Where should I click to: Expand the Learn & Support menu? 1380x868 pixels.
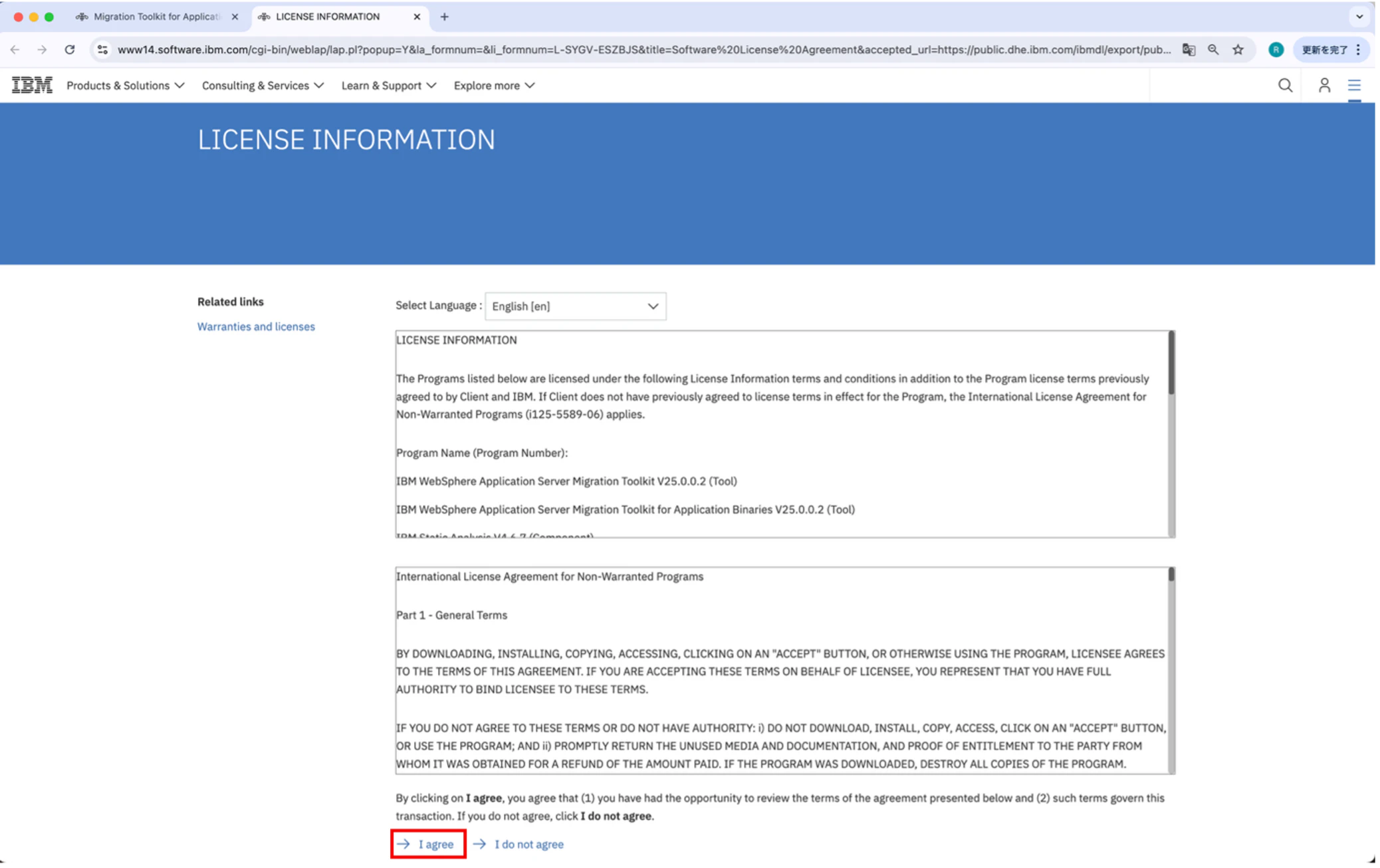point(389,85)
